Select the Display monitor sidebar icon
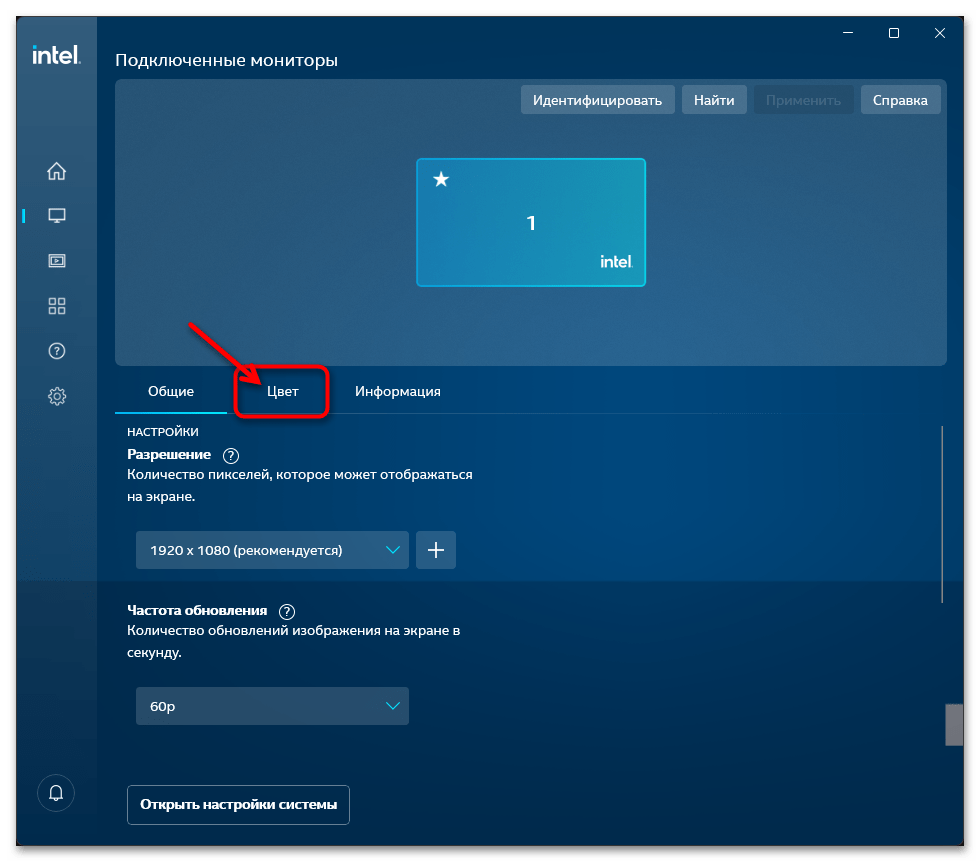The height and width of the screenshot is (862, 980). click(x=57, y=216)
